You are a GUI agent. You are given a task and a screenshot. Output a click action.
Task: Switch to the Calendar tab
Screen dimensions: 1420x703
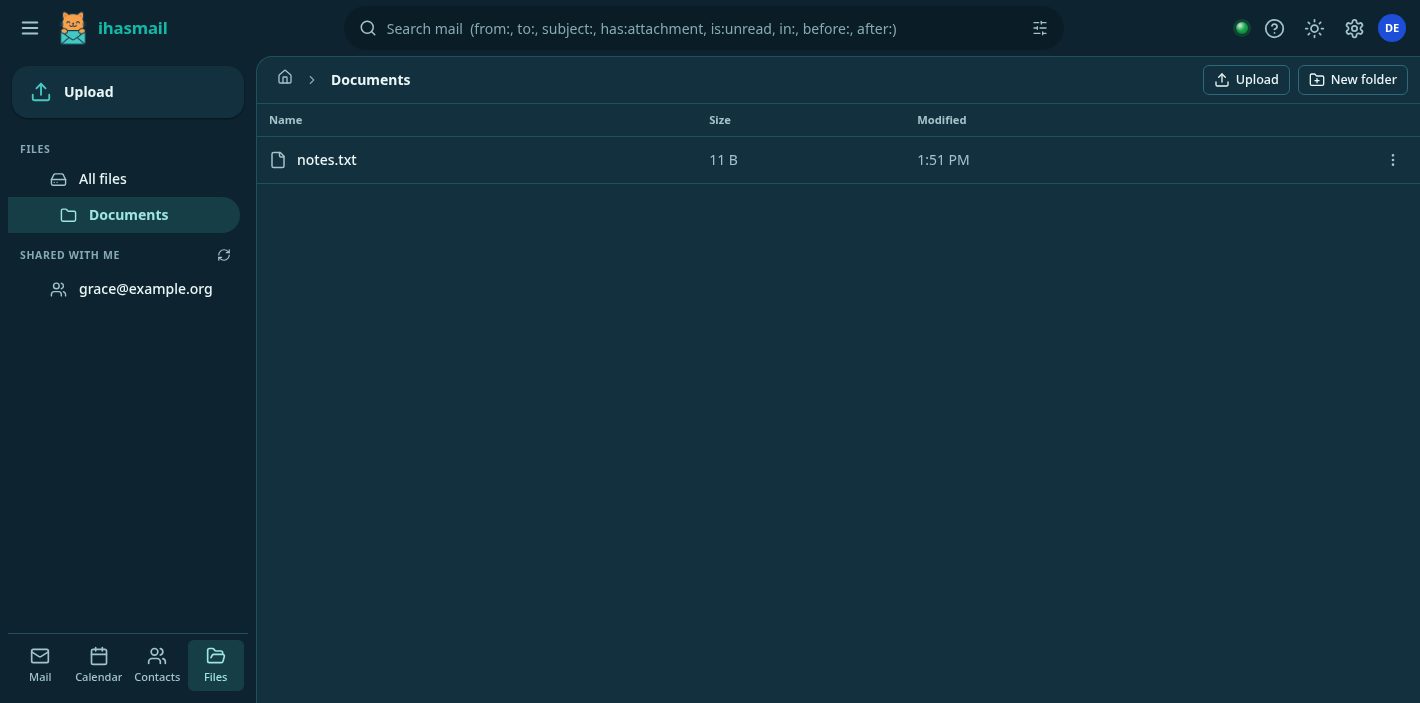99,665
